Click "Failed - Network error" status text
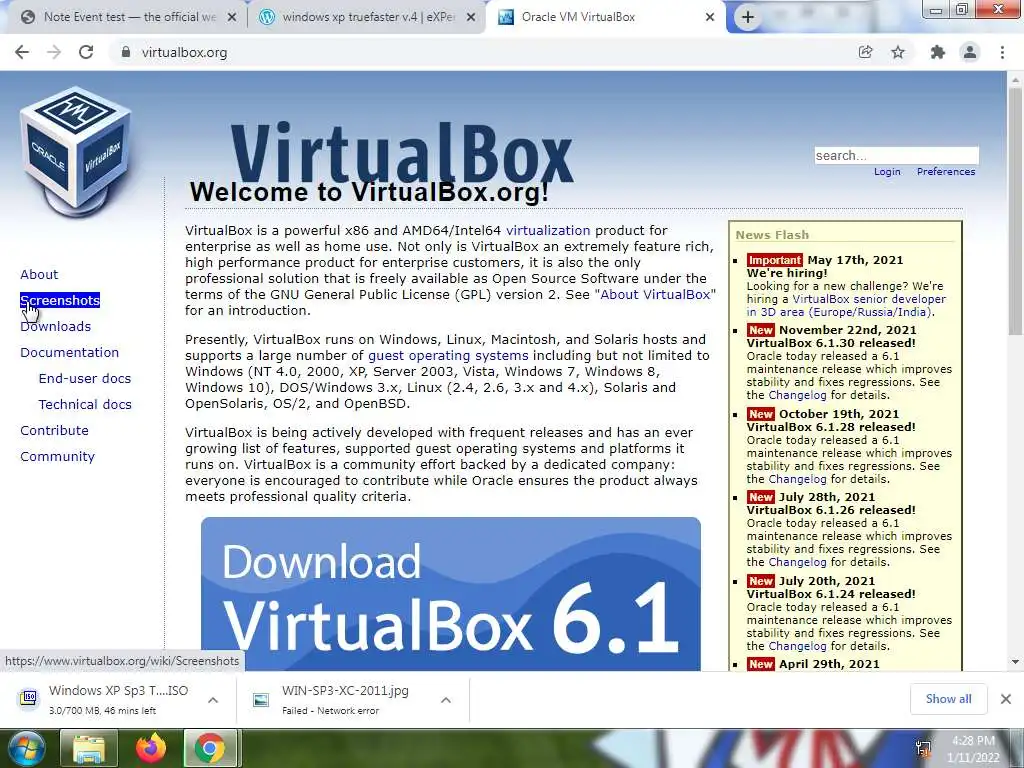This screenshot has height=768, width=1024. point(330,711)
